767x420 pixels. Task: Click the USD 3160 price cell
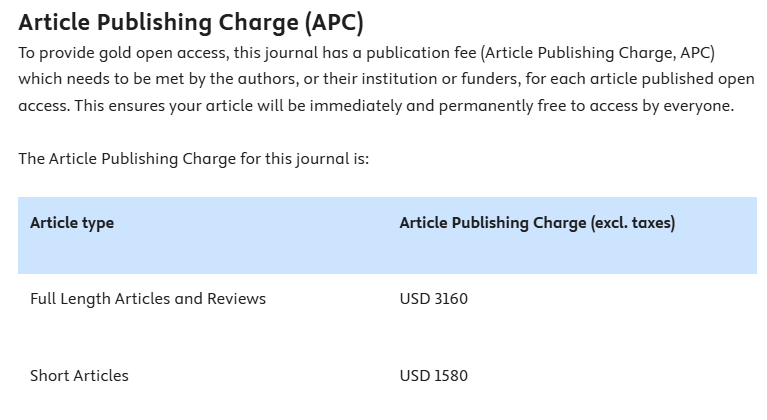click(x=433, y=299)
